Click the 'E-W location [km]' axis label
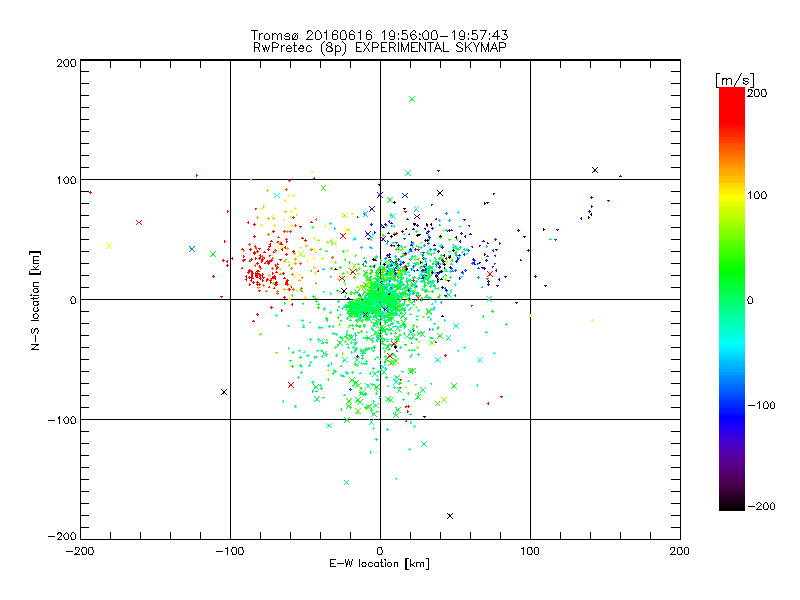Viewport: 800px width, 600px height. [x=380, y=564]
